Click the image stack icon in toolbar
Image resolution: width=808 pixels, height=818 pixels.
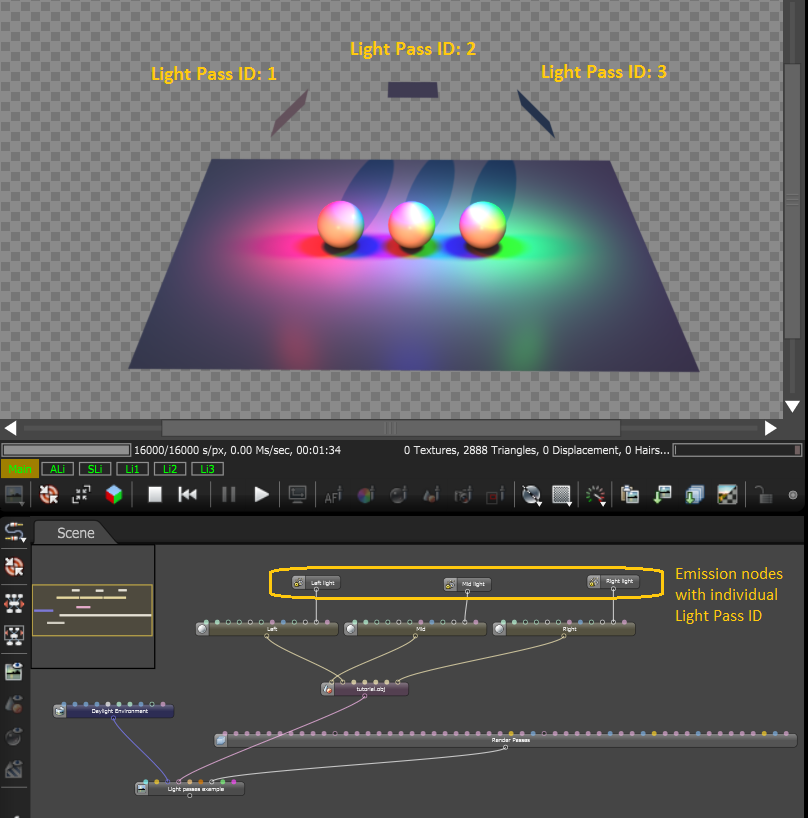click(x=695, y=495)
